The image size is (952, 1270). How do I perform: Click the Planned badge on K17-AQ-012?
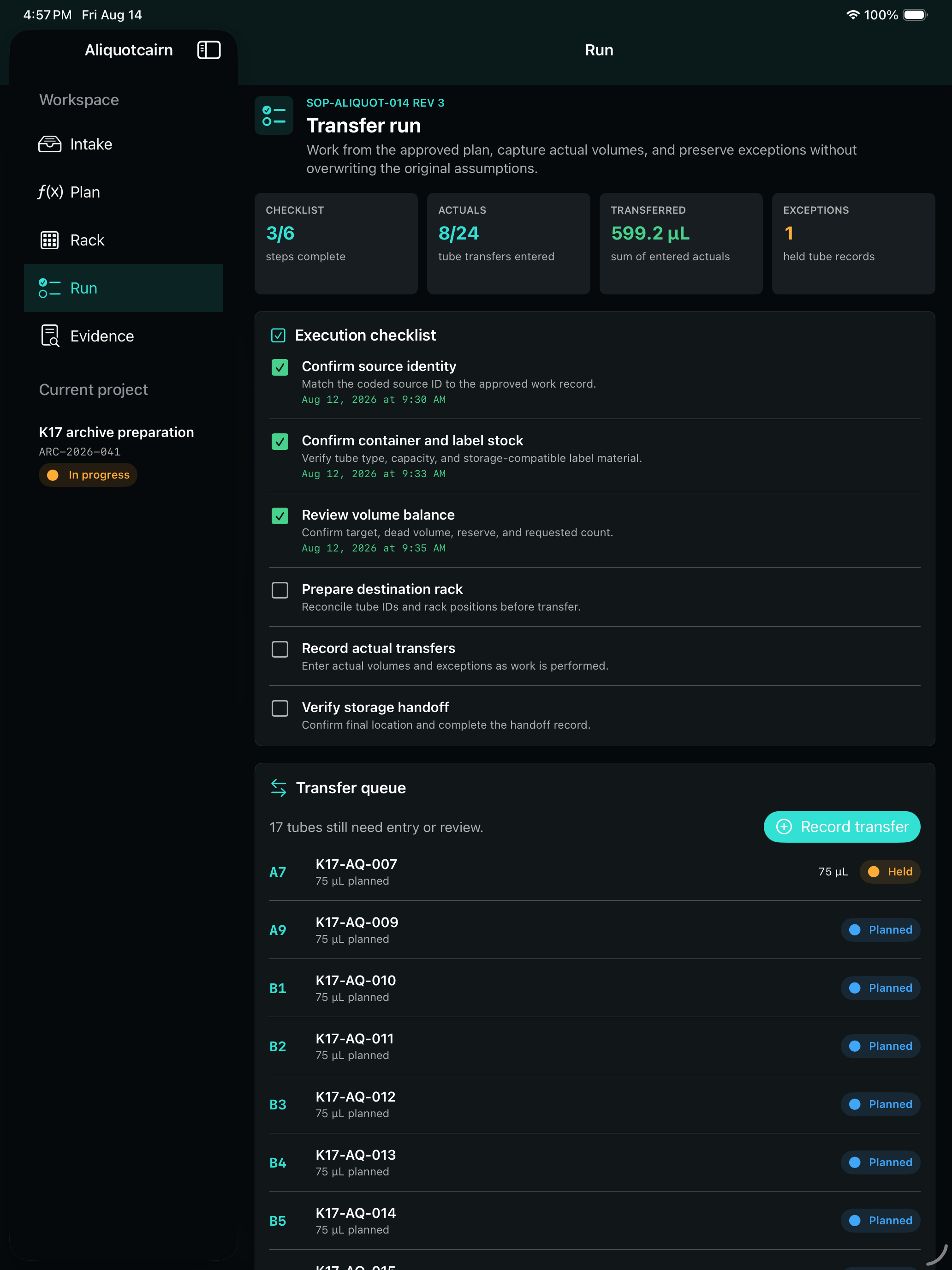(880, 1104)
